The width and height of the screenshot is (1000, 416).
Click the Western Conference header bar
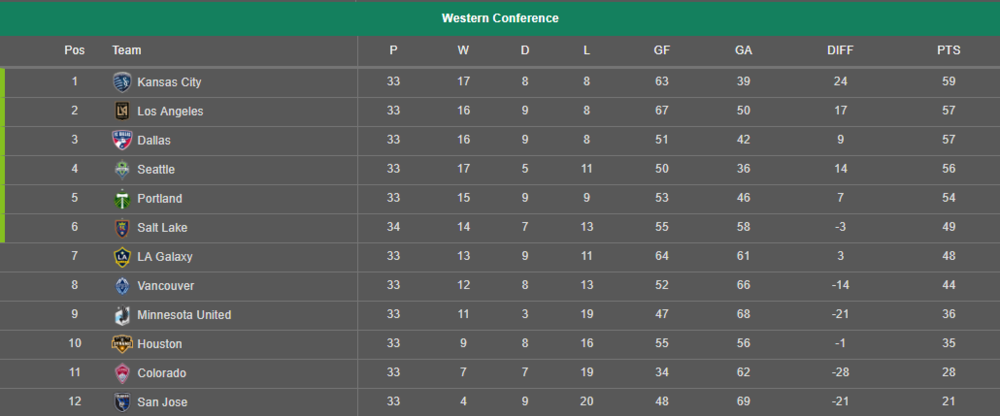(500, 19)
